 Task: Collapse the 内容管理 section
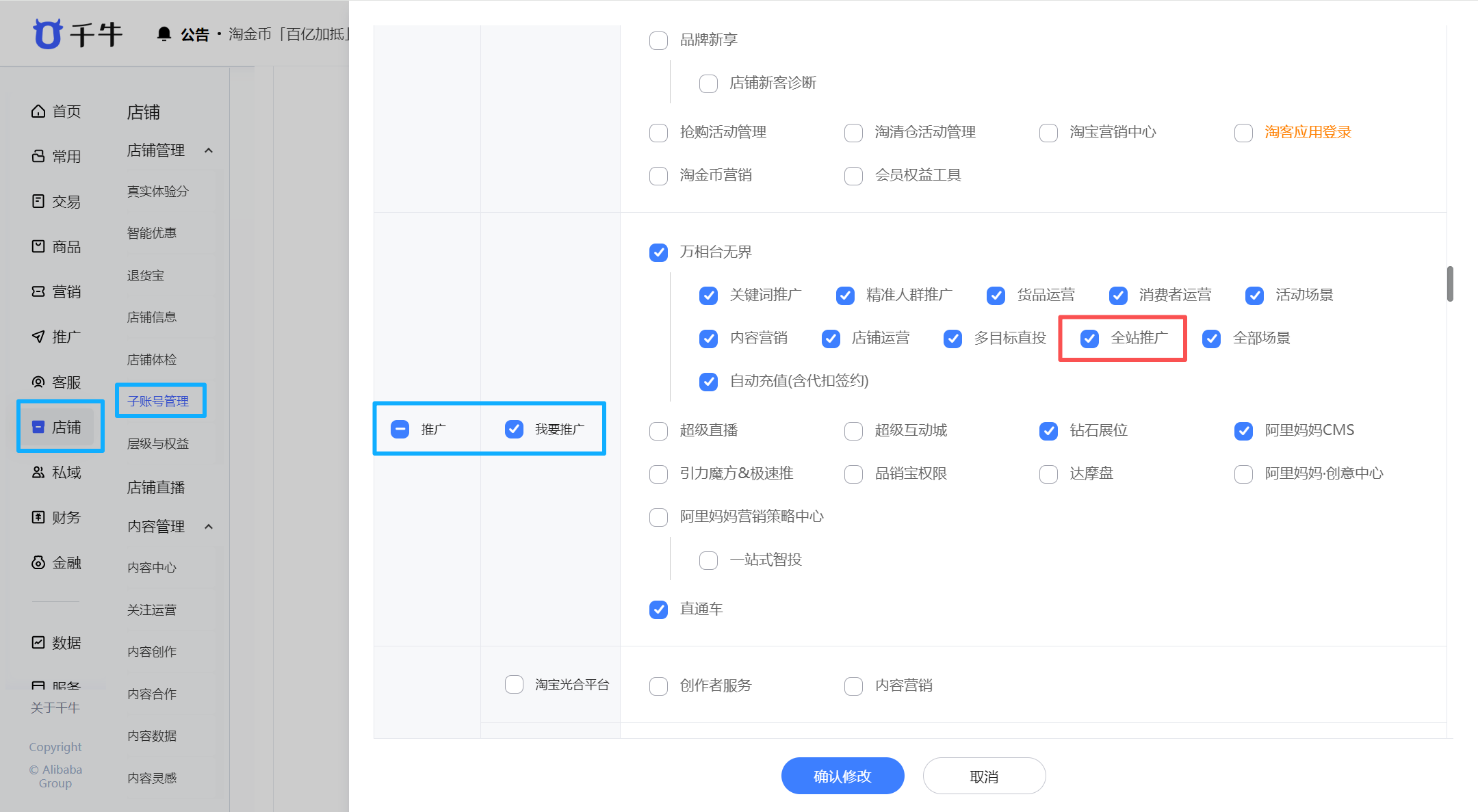(x=209, y=526)
